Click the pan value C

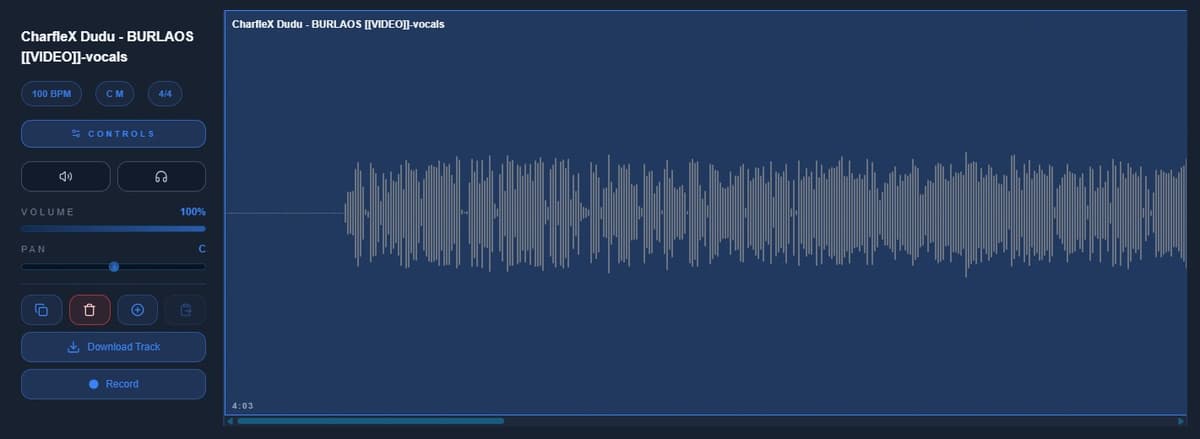click(202, 248)
